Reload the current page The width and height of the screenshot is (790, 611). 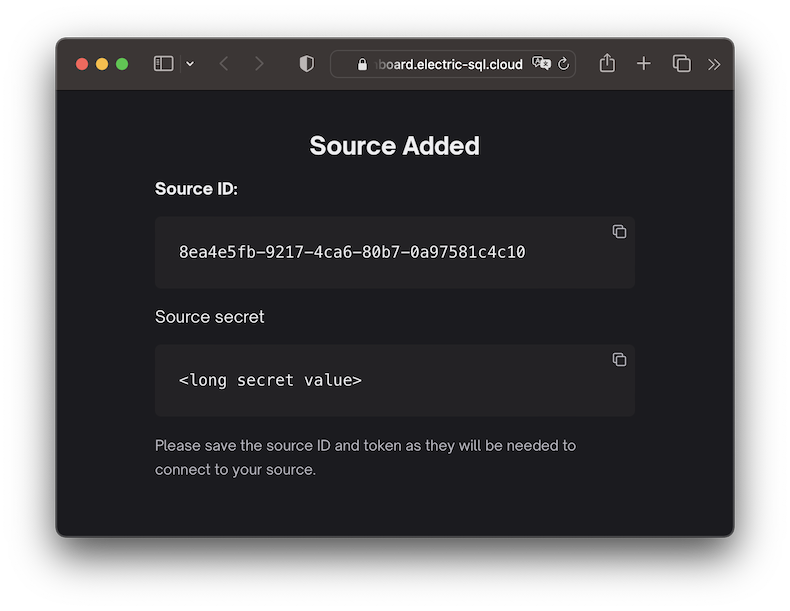563,64
